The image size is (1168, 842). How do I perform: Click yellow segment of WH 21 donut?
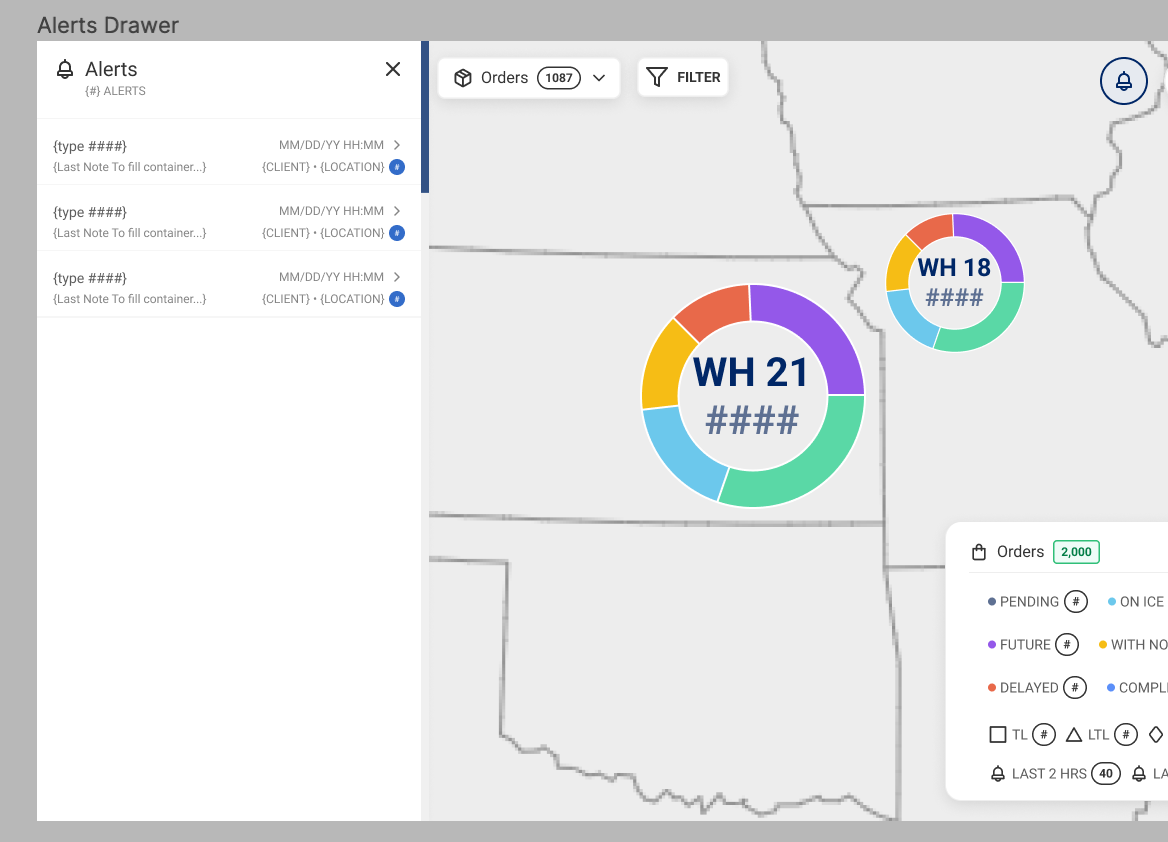(x=662, y=365)
